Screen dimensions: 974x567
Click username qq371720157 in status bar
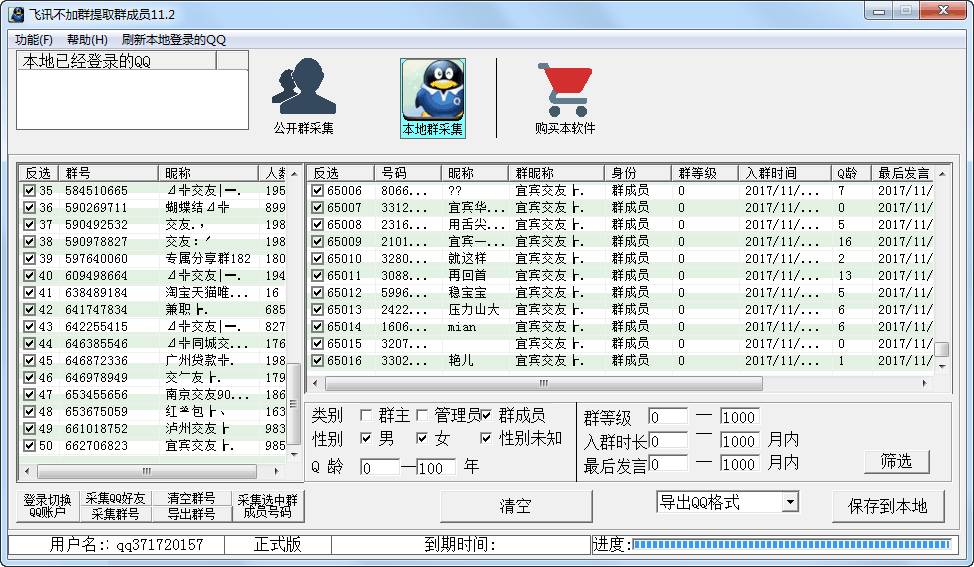pos(160,545)
